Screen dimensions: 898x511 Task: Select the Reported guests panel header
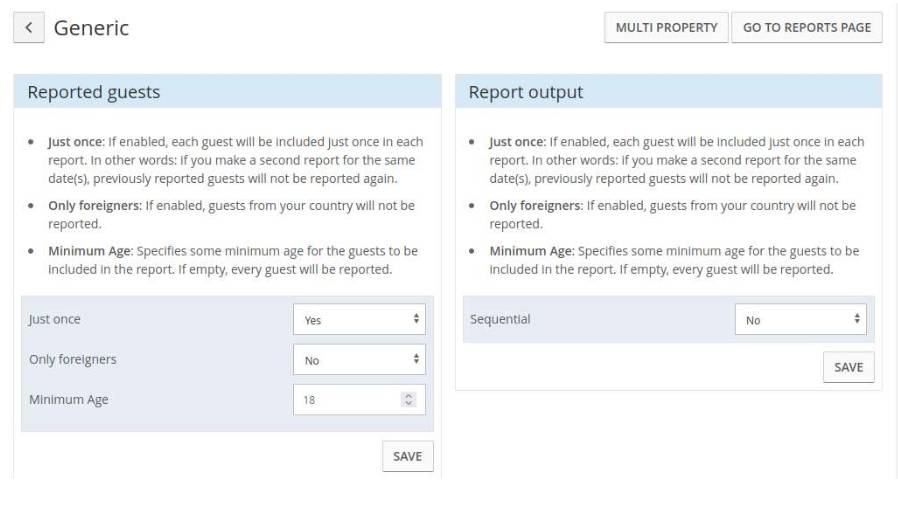coord(227,92)
